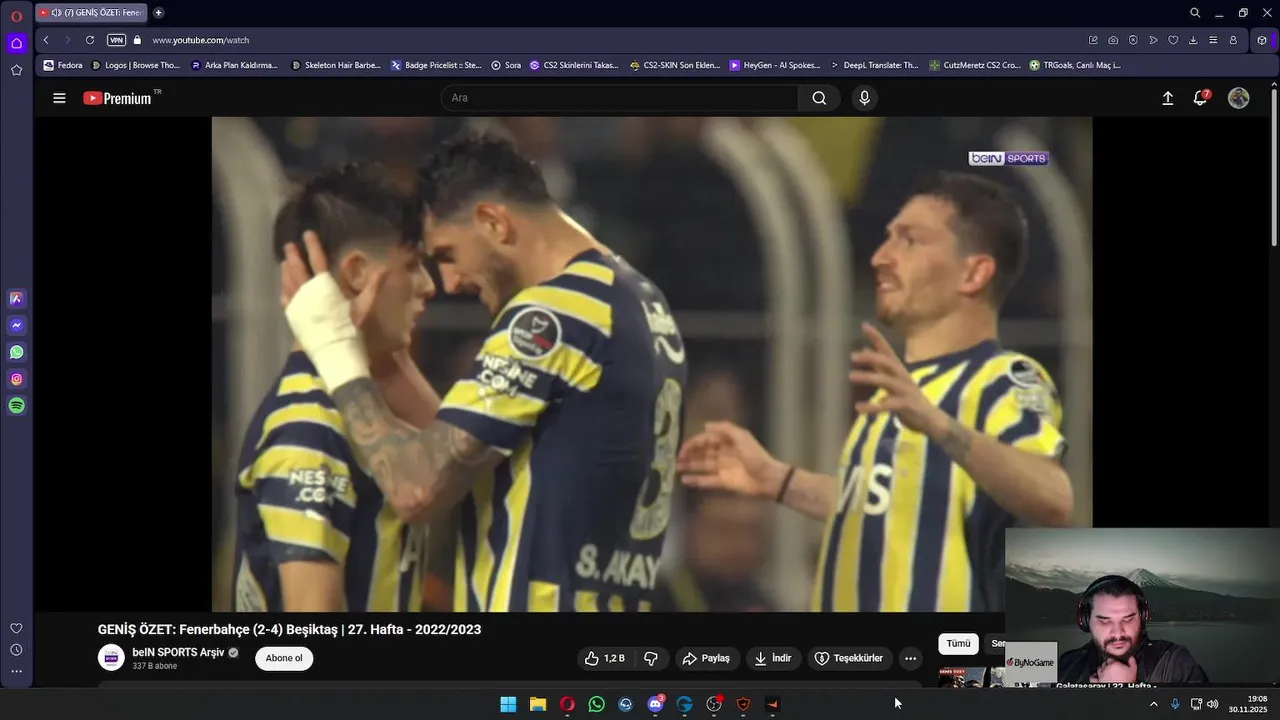Click the beIN SPORTS channel avatar
The height and width of the screenshot is (720, 1280).
pyautogui.click(x=111, y=657)
